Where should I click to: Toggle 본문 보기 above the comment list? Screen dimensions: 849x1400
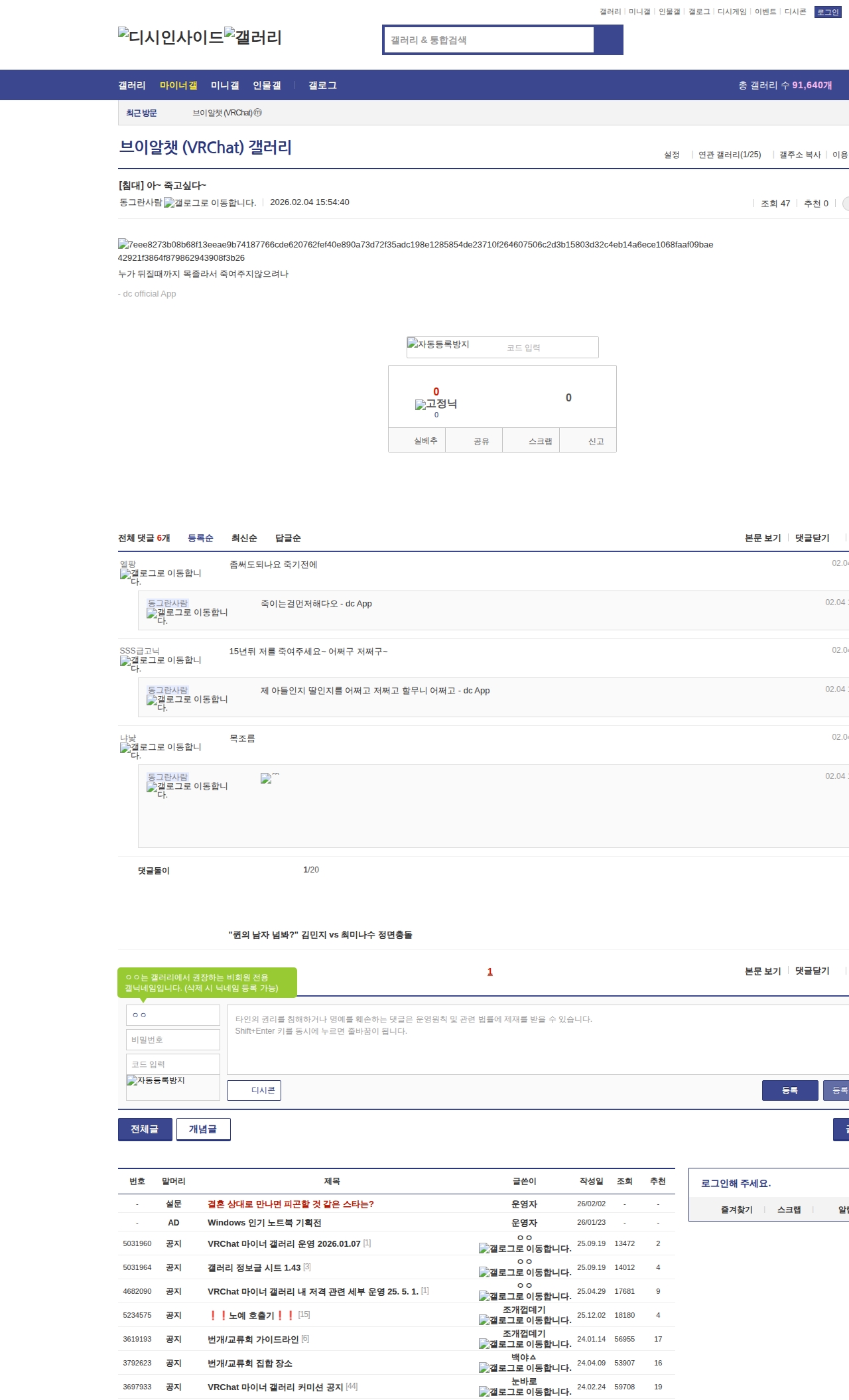(763, 538)
